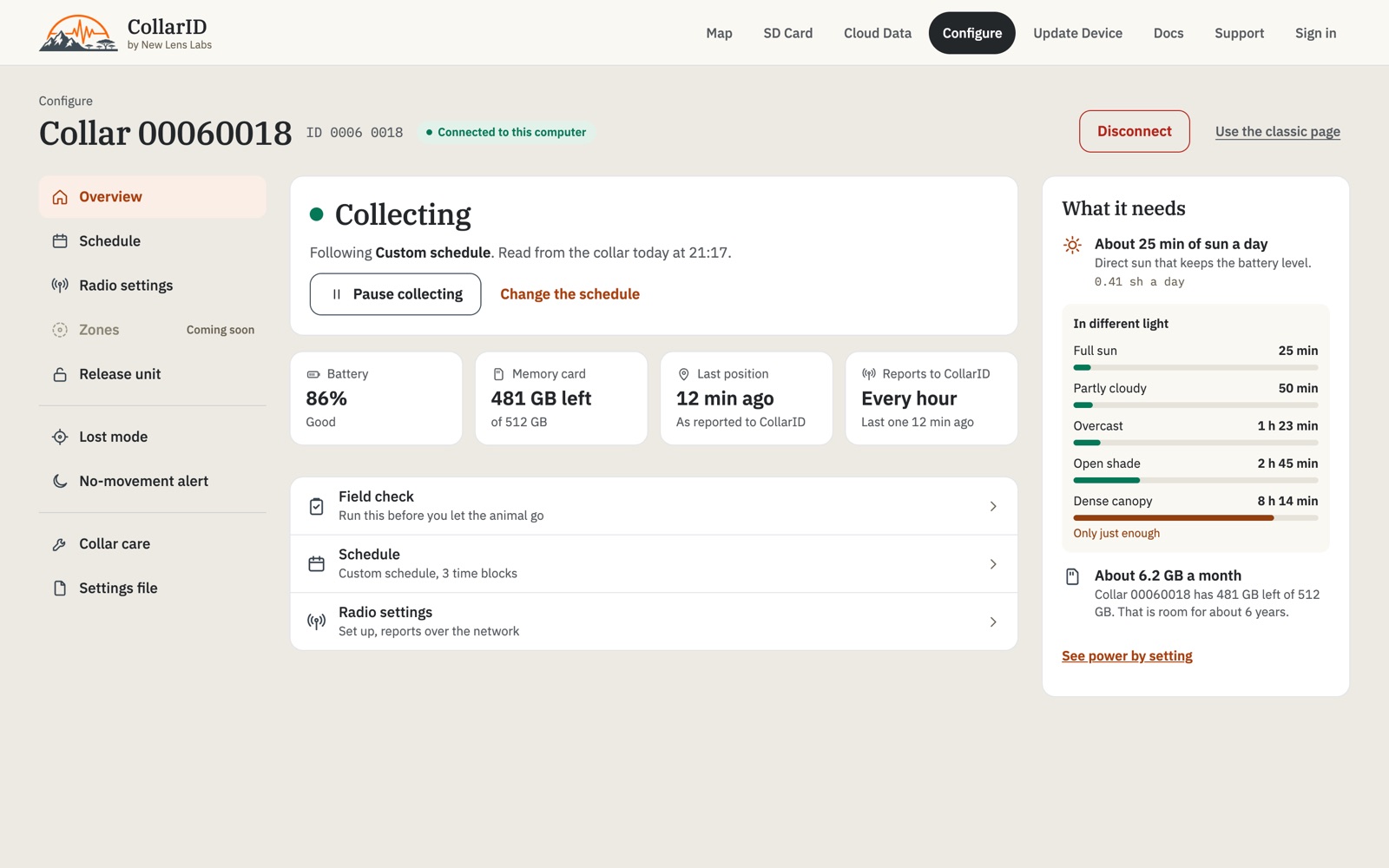
Task: Click the disabled Zones target icon
Action: [x=60, y=330]
